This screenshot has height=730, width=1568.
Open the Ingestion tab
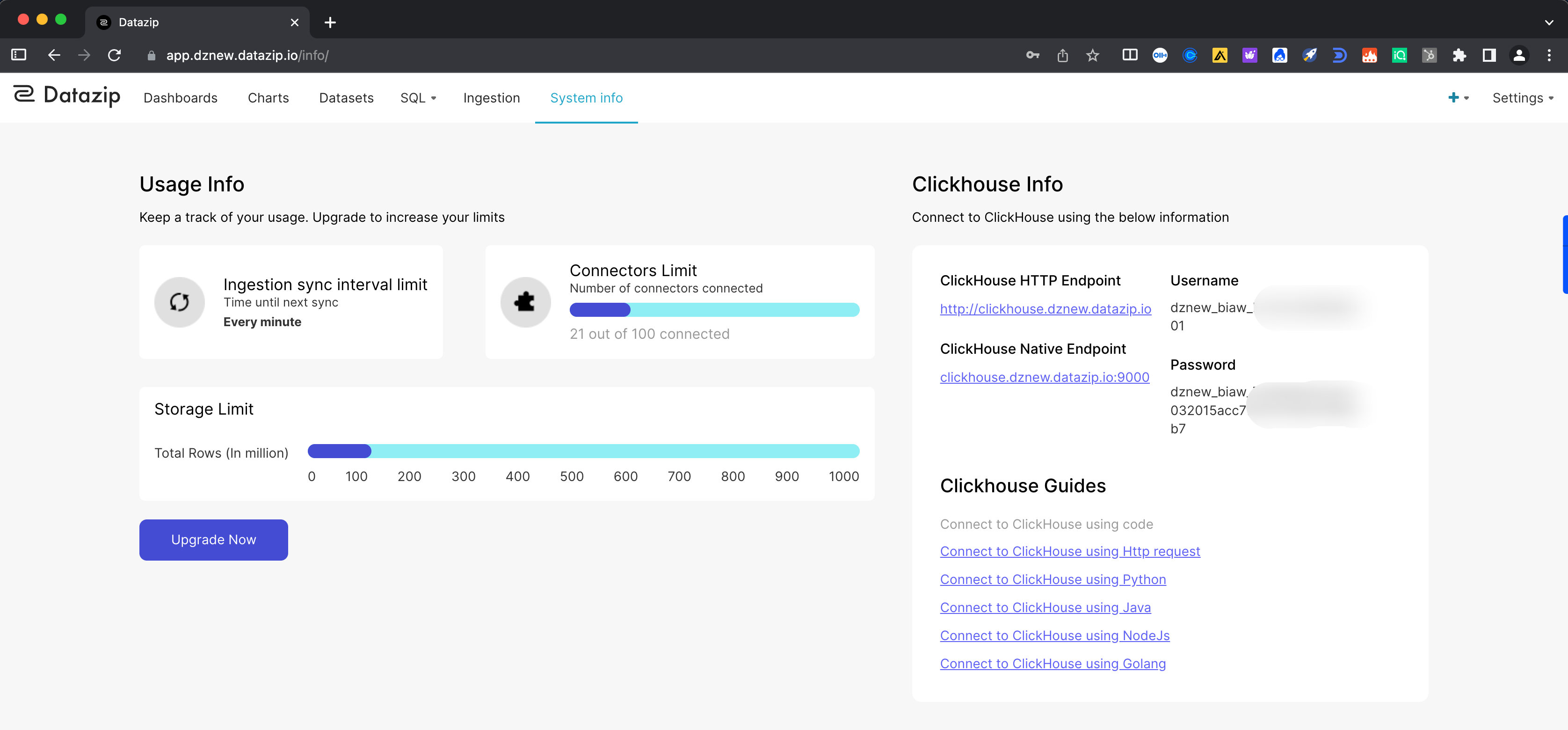click(491, 98)
